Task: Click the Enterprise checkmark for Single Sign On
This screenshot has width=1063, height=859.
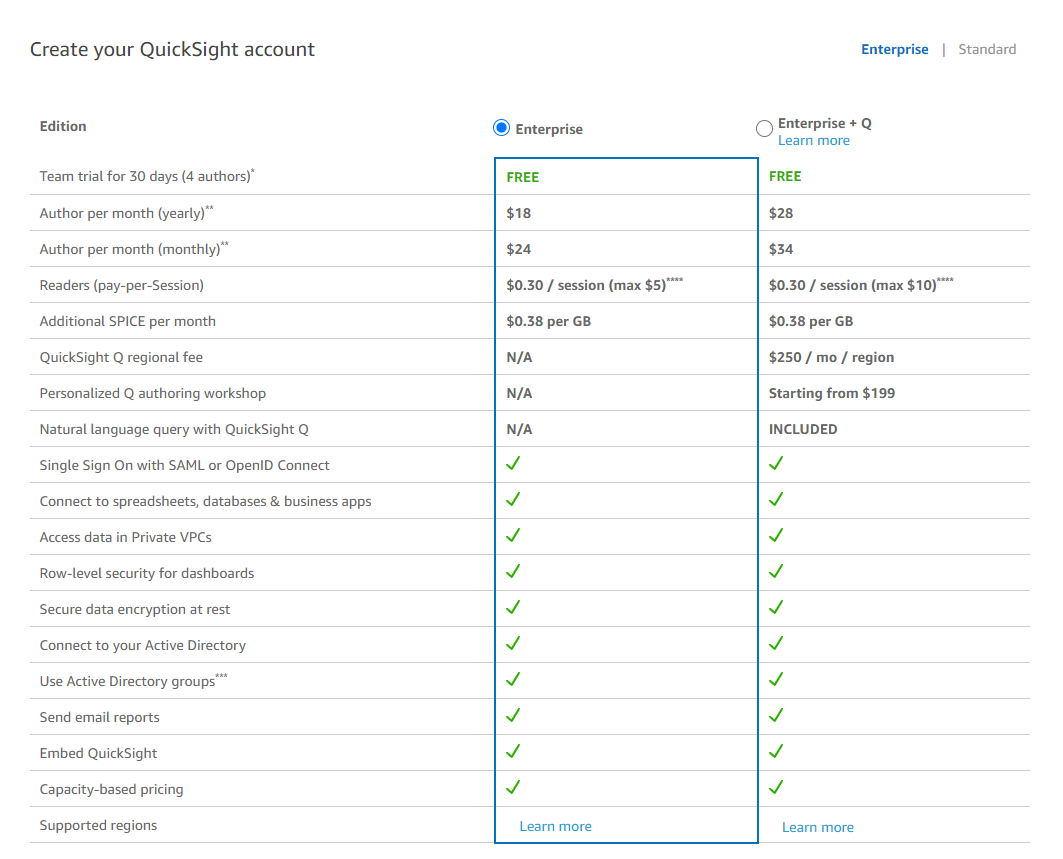Action: [513, 464]
